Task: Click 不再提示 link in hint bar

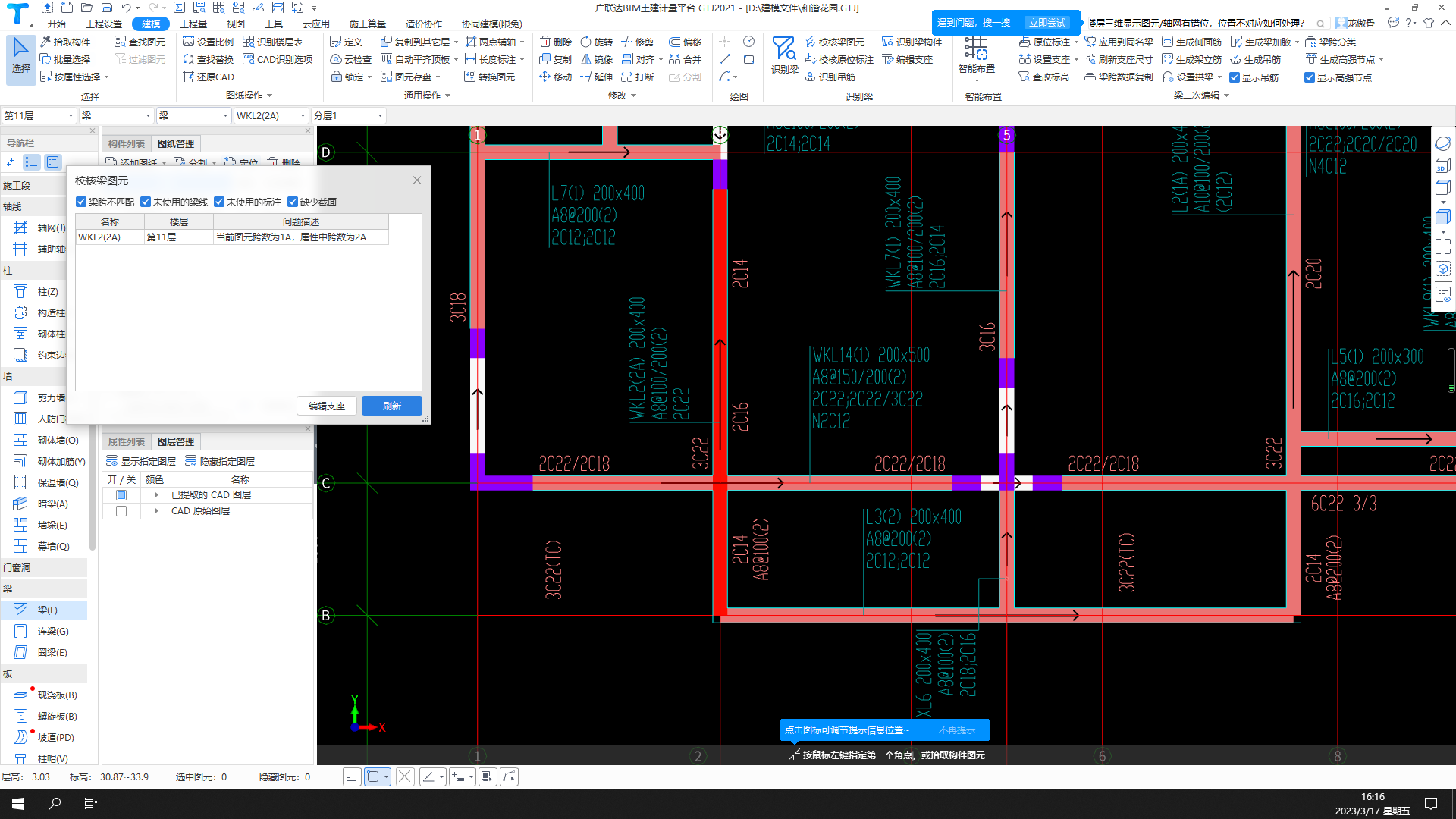Action: click(x=957, y=730)
